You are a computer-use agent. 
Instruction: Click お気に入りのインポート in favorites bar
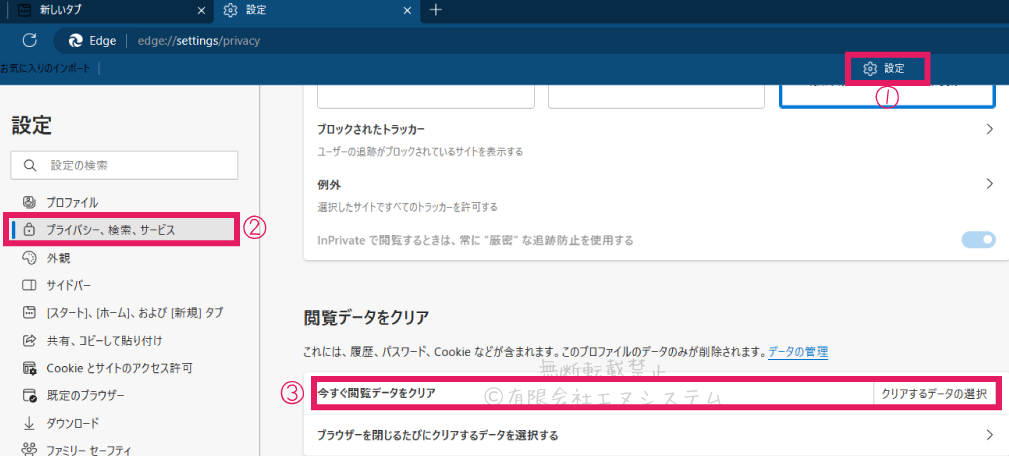tap(46, 68)
